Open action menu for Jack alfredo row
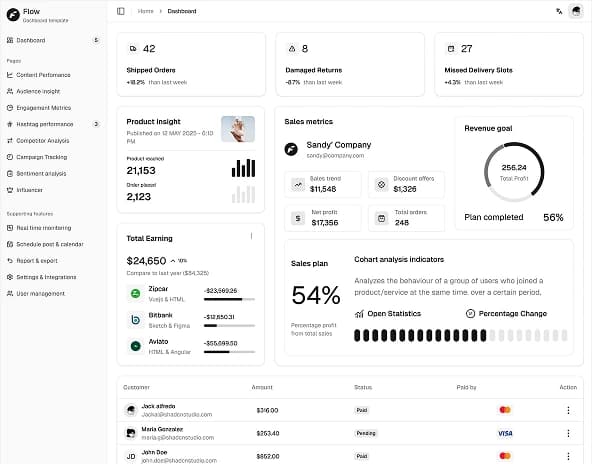592x464 pixels. (568, 410)
